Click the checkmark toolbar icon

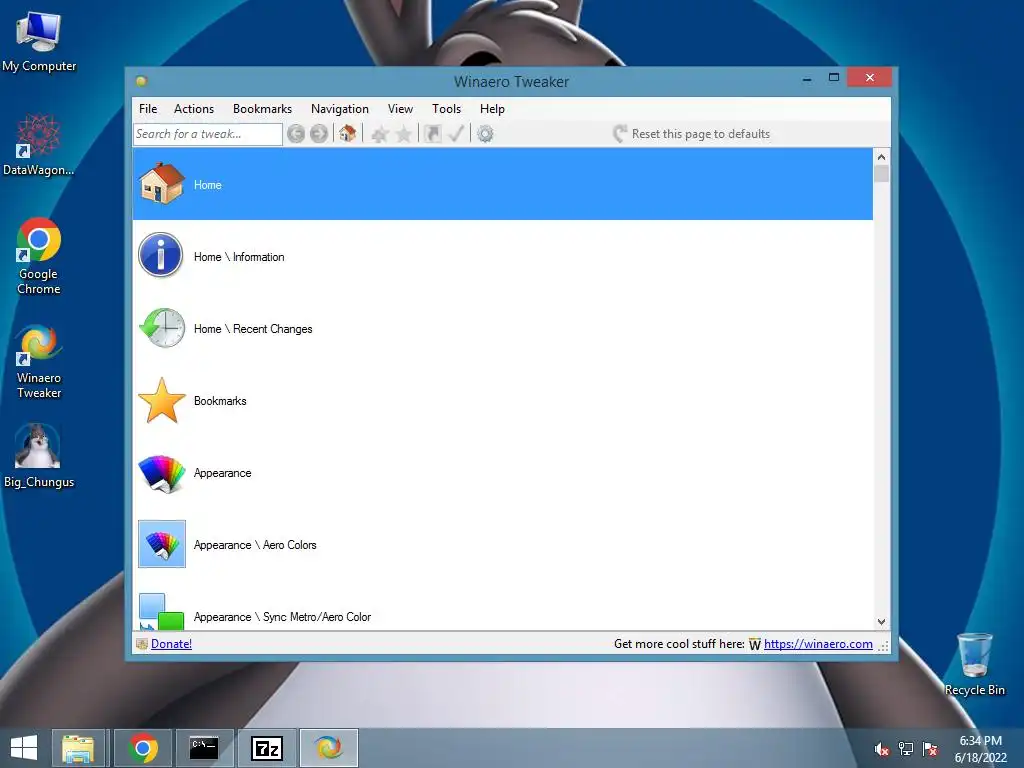(456, 134)
